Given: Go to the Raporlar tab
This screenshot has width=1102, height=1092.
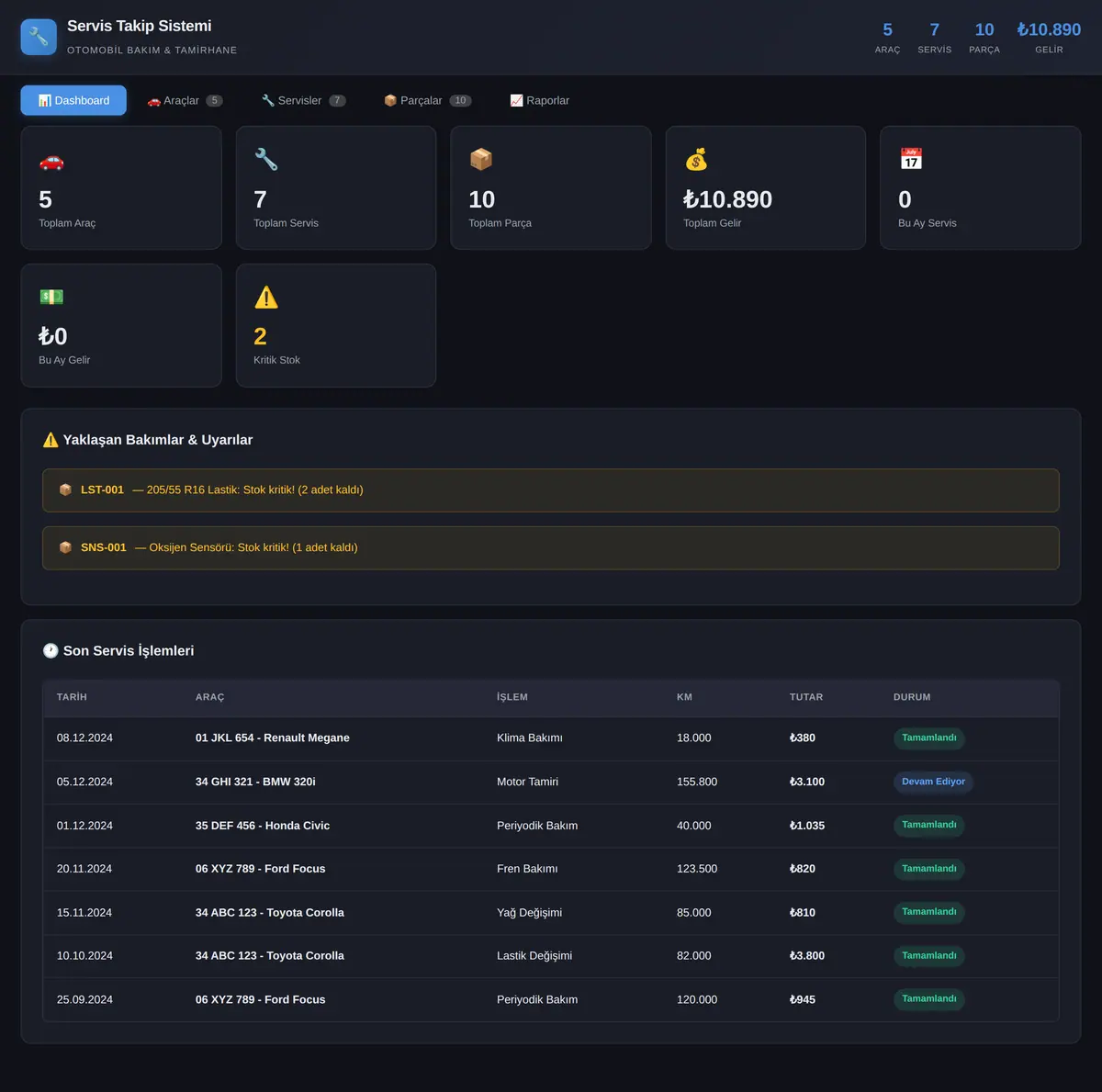Looking at the screenshot, I should pos(539,100).
